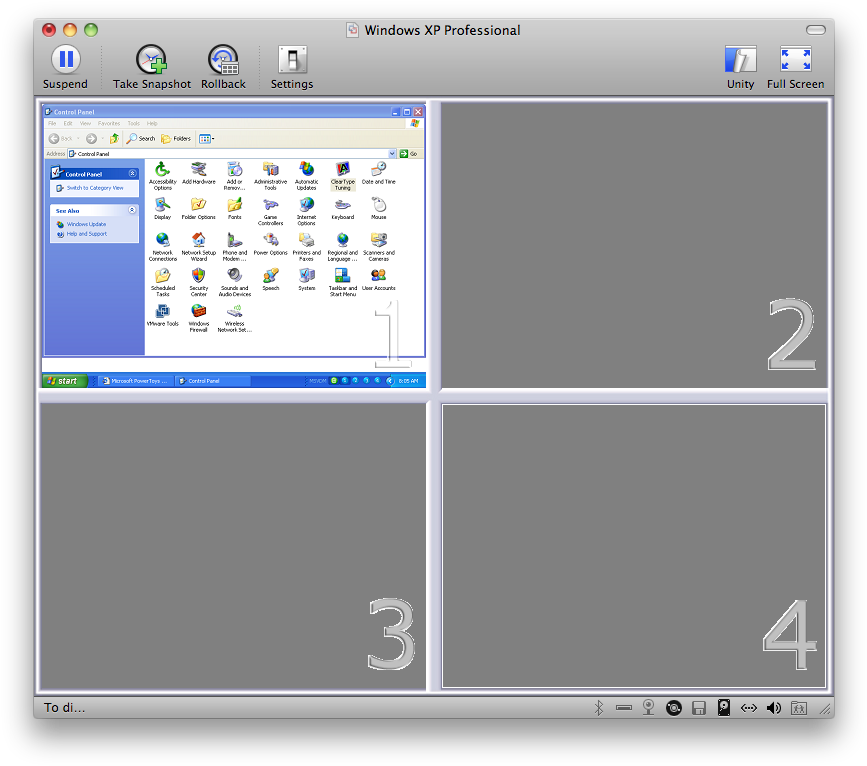Switch to Category View
This screenshot has height=766, width=867.
click(x=96, y=188)
